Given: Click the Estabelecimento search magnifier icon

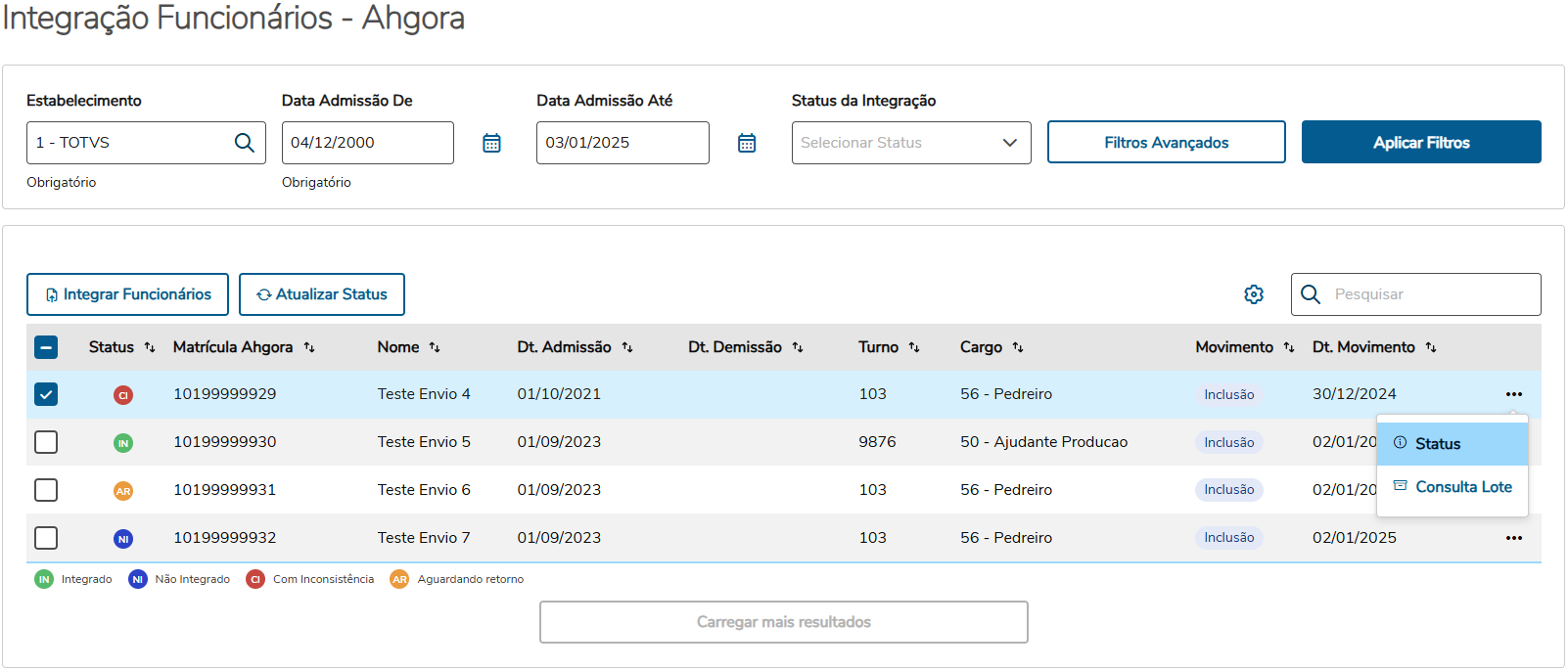Looking at the screenshot, I should [245, 143].
